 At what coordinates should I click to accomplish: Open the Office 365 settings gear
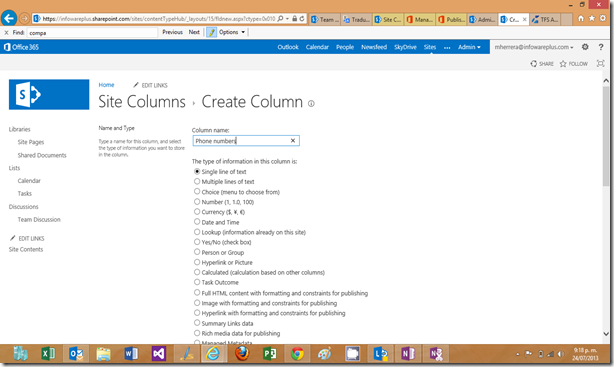(585, 47)
